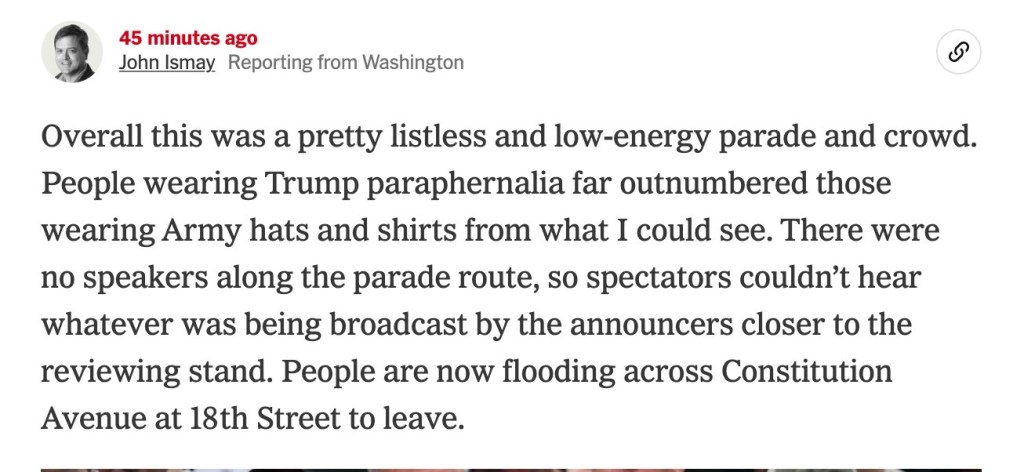The width and height of the screenshot is (1024, 472).
Task: Click the photo edge below the post
Action: 512,468
